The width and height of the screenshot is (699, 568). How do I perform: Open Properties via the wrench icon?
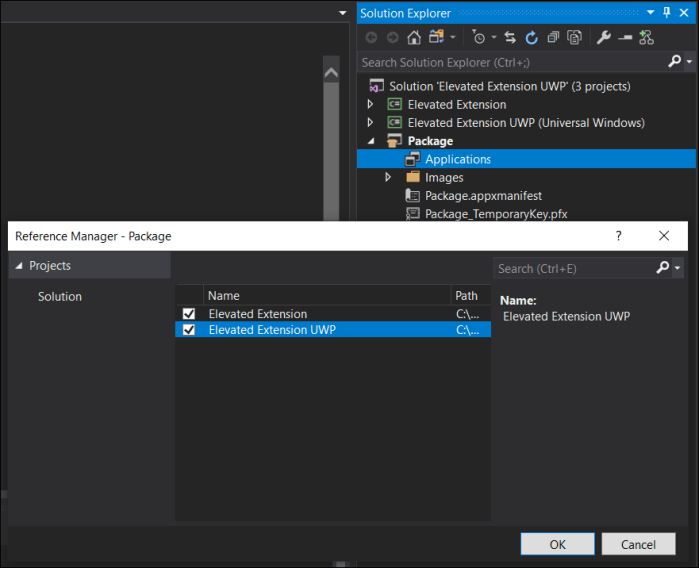click(603, 37)
